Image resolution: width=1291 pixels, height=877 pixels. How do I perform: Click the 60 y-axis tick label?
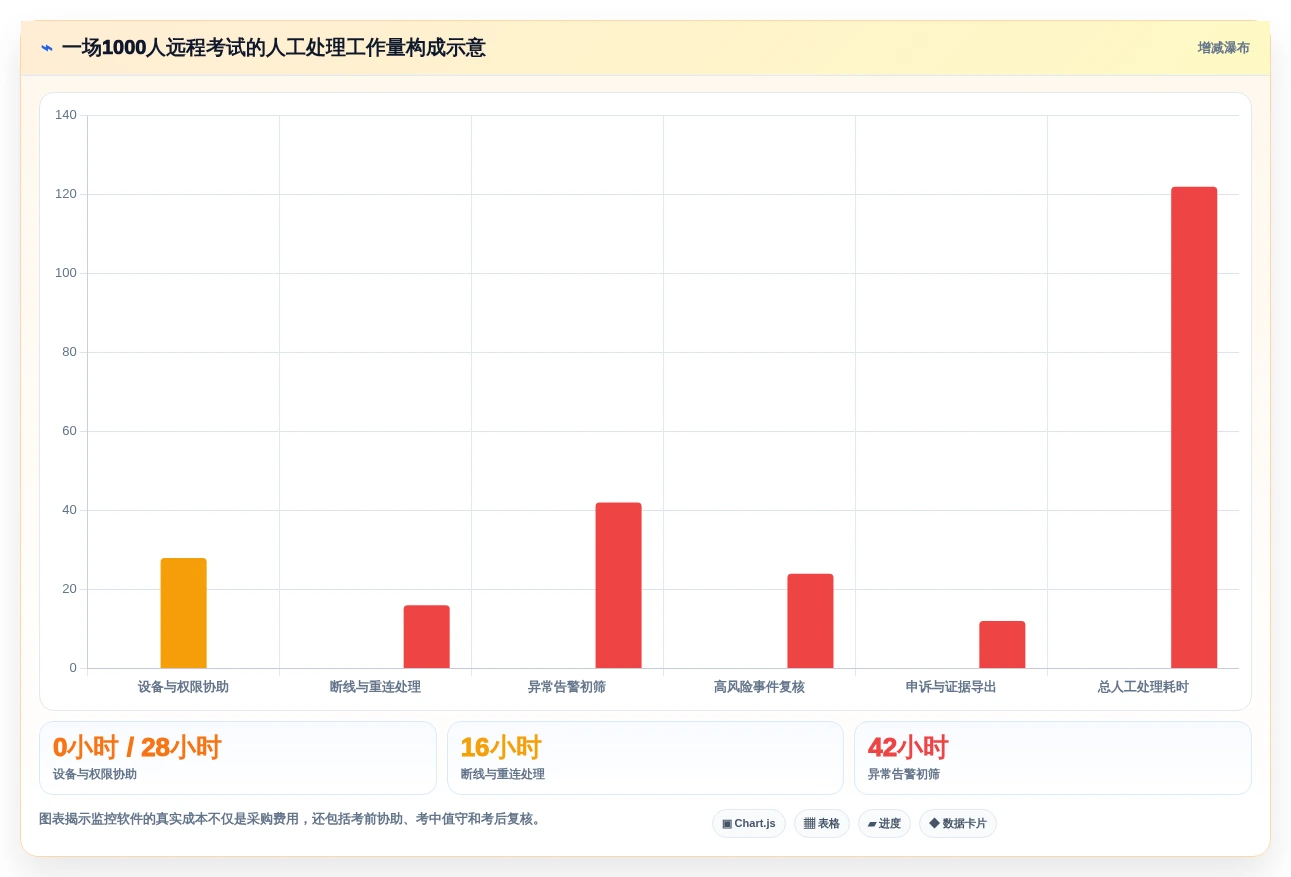[x=69, y=431]
